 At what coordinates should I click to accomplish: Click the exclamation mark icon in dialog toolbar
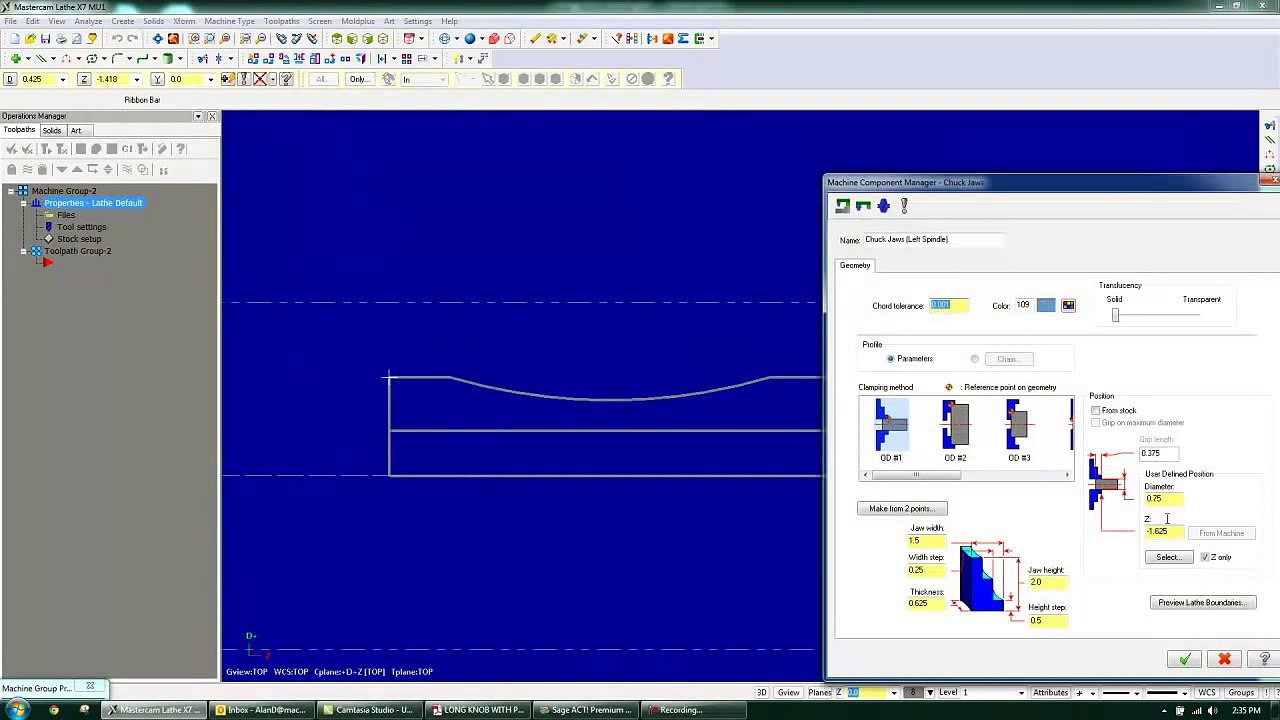click(x=904, y=206)
